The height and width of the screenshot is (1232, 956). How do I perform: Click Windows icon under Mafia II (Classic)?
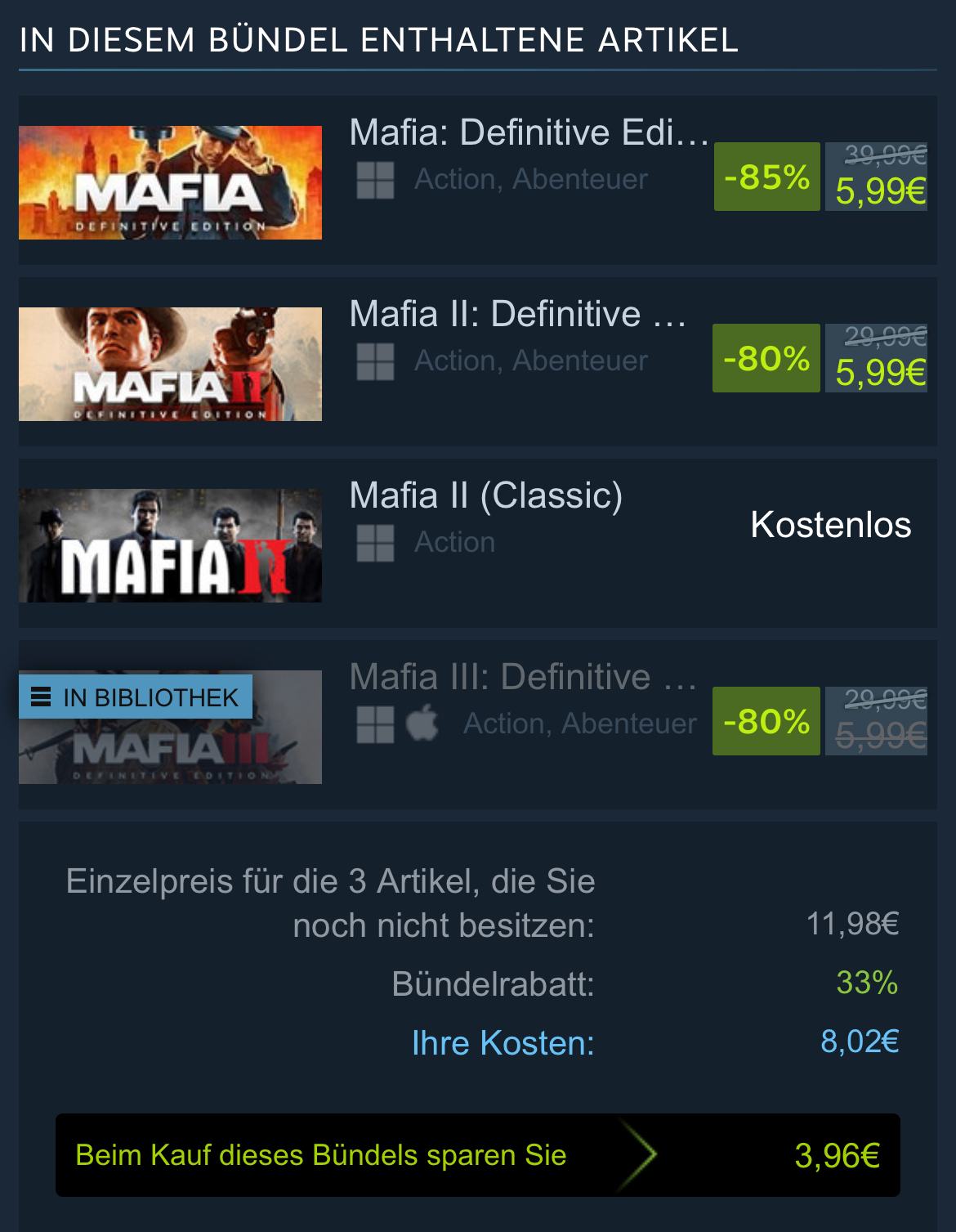(375, 543)
